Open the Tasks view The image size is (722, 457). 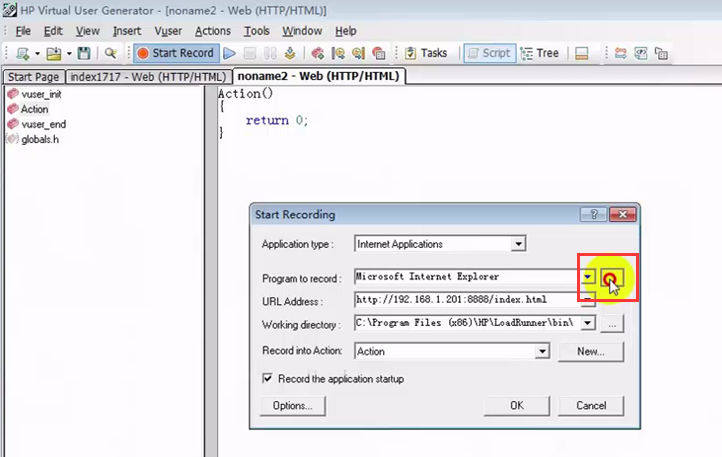(x=426, y=53)
